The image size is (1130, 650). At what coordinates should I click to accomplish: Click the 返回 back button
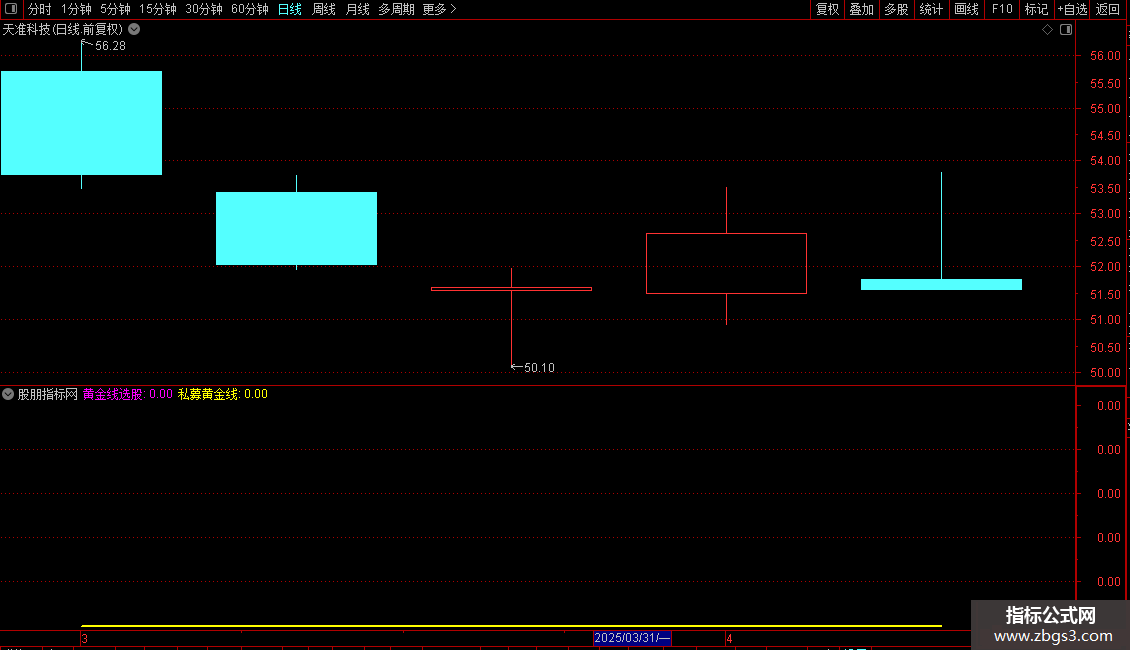tap(1108, 9)
